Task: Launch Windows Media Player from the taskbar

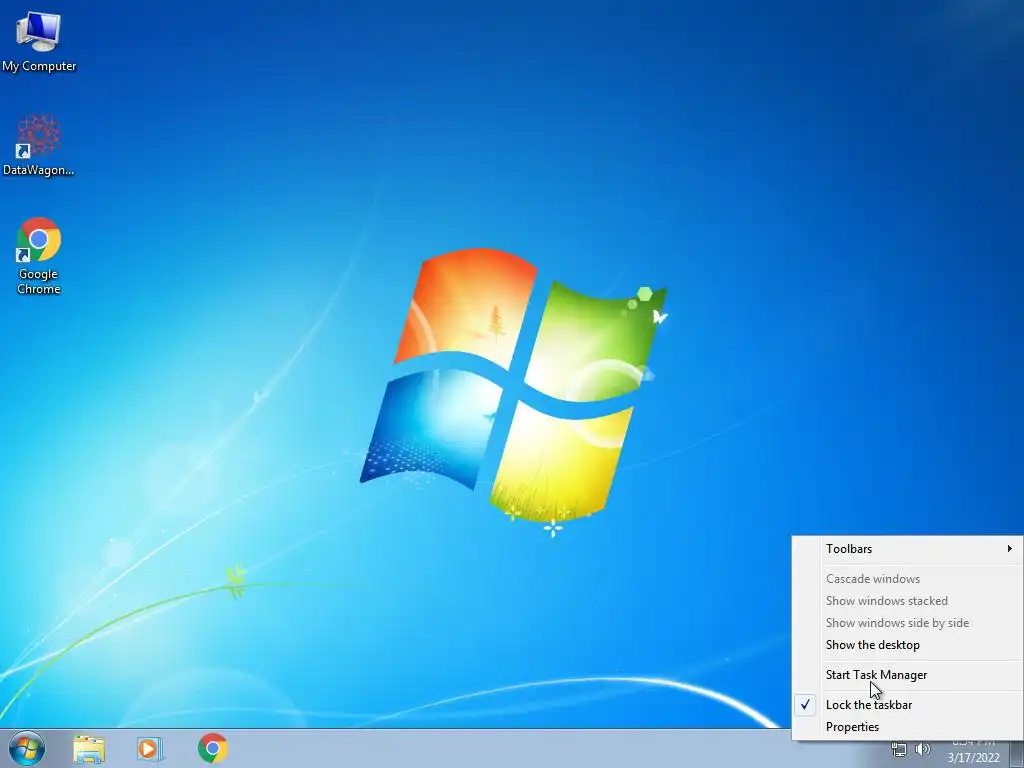Action: (150, 748)
